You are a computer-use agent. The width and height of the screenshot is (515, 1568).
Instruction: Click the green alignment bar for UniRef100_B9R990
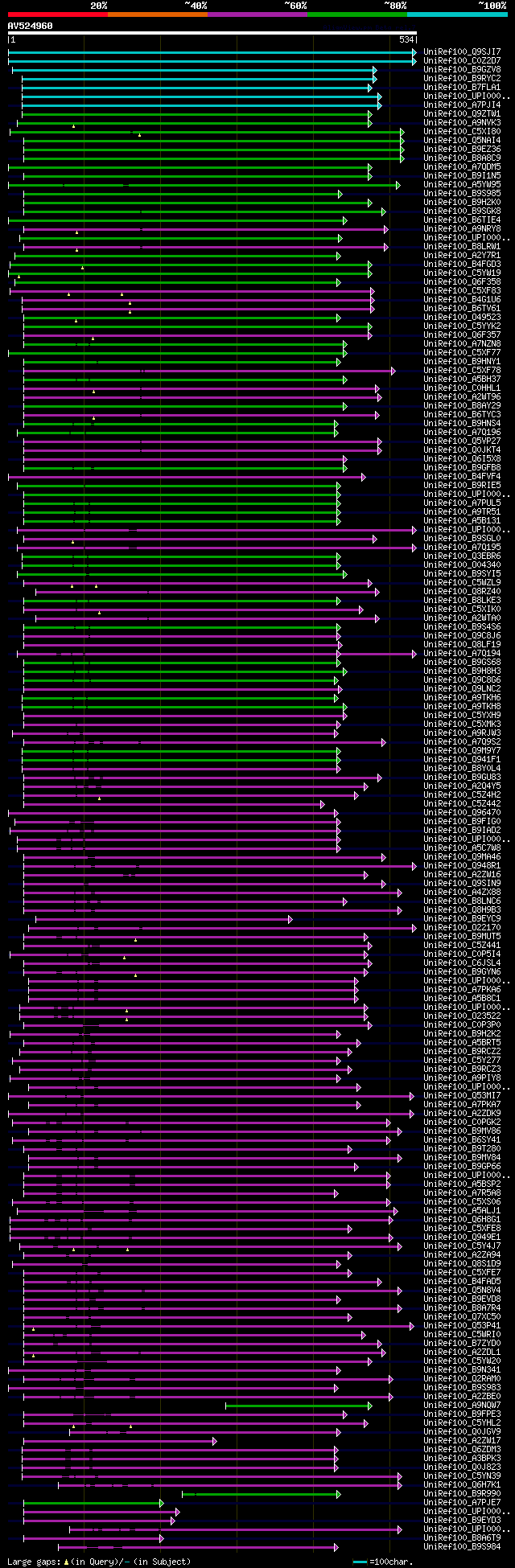point(262,1494)
